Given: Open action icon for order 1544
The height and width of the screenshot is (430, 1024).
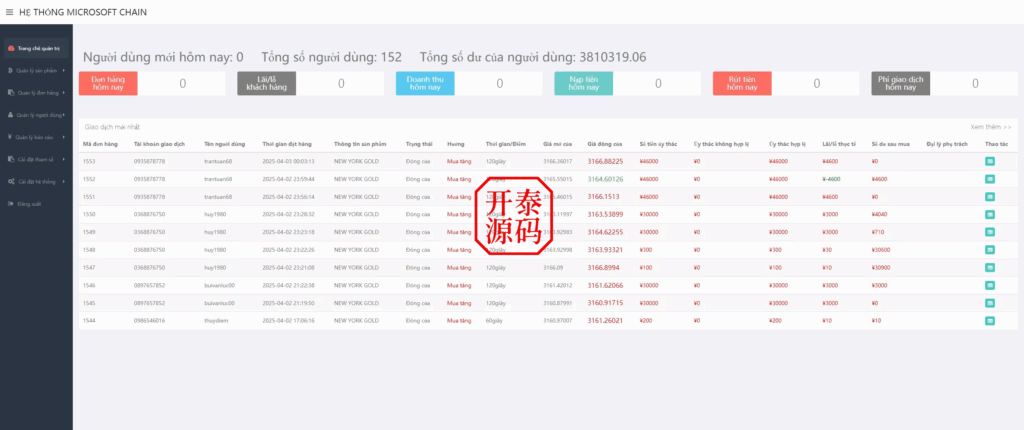Looking at the screenshot, I should pos(990,320).
